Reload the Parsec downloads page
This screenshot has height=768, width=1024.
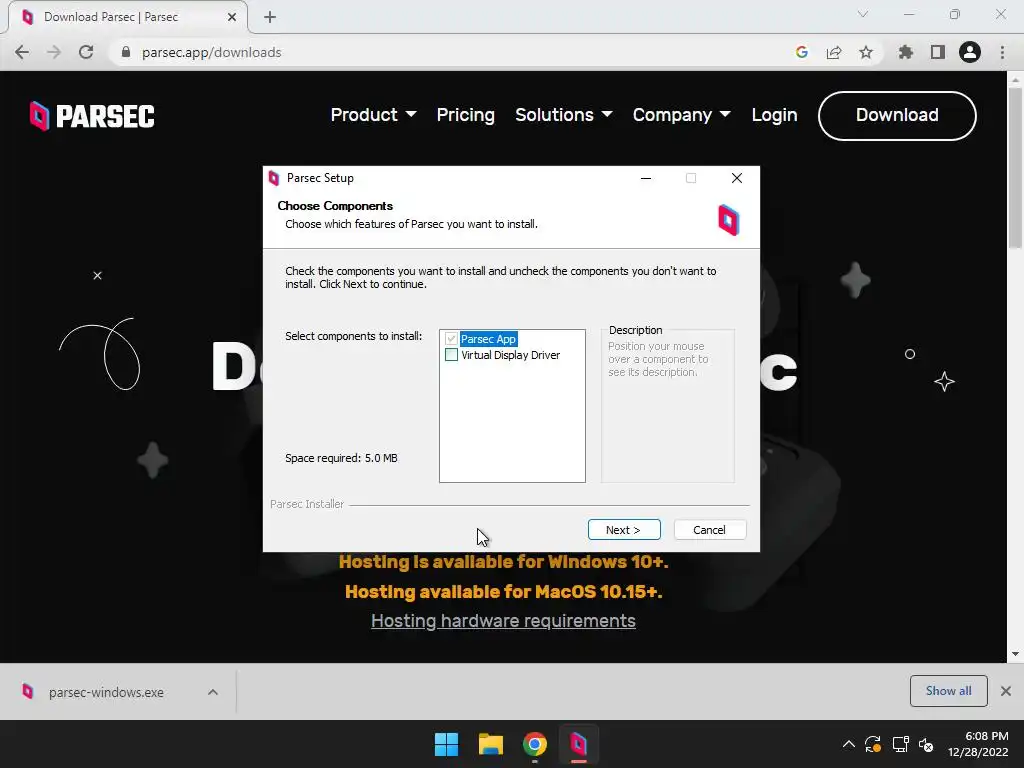click(86, 52)
